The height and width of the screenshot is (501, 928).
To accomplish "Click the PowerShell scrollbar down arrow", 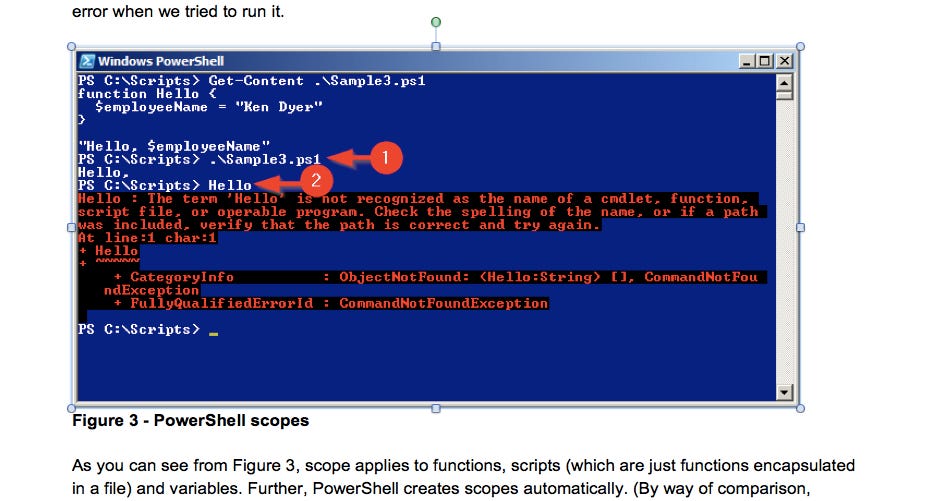I will click(x=783, y=393).
